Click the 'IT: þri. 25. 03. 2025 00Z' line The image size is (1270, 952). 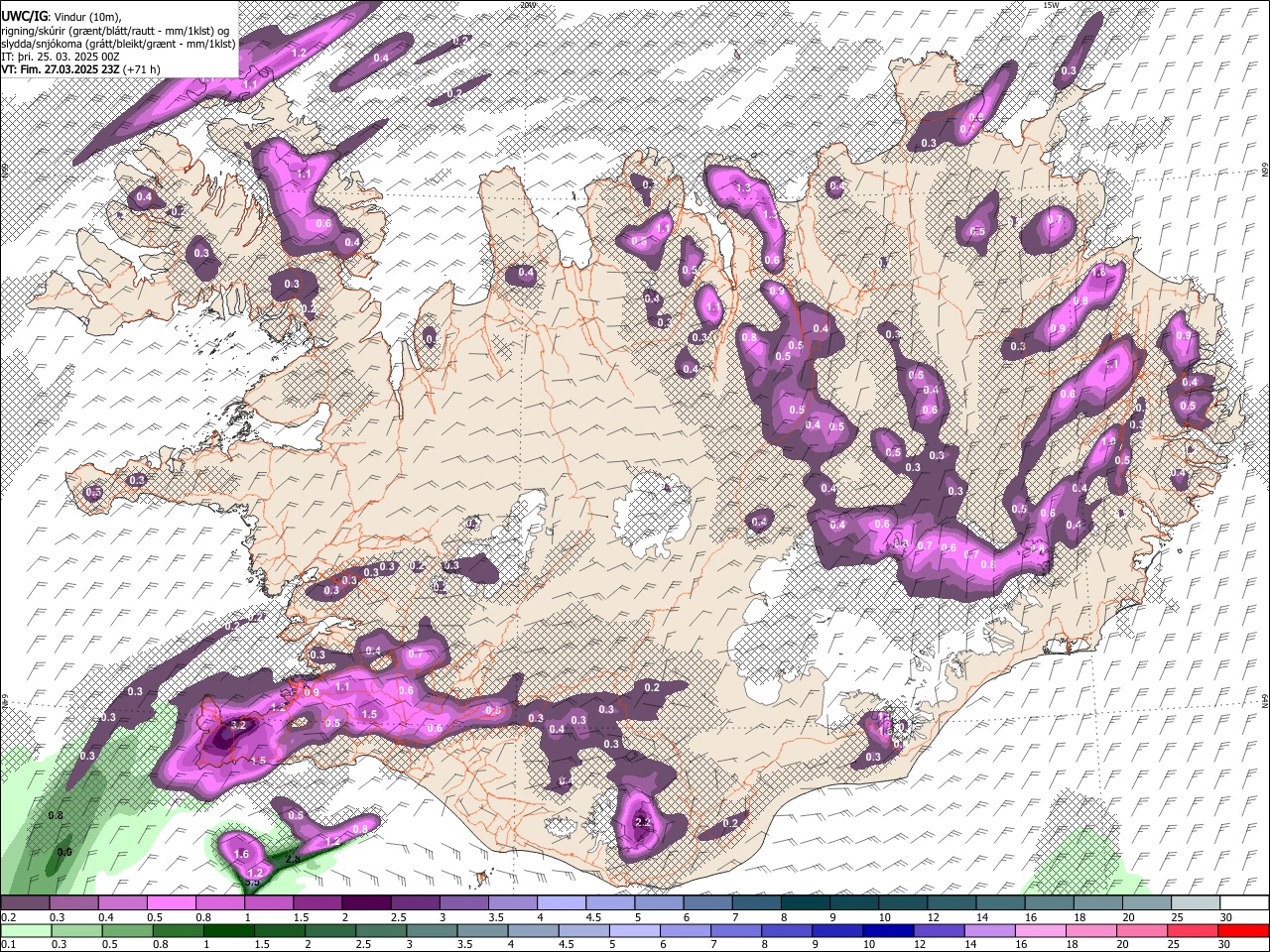pyautogui.click(x=61, y=57)
